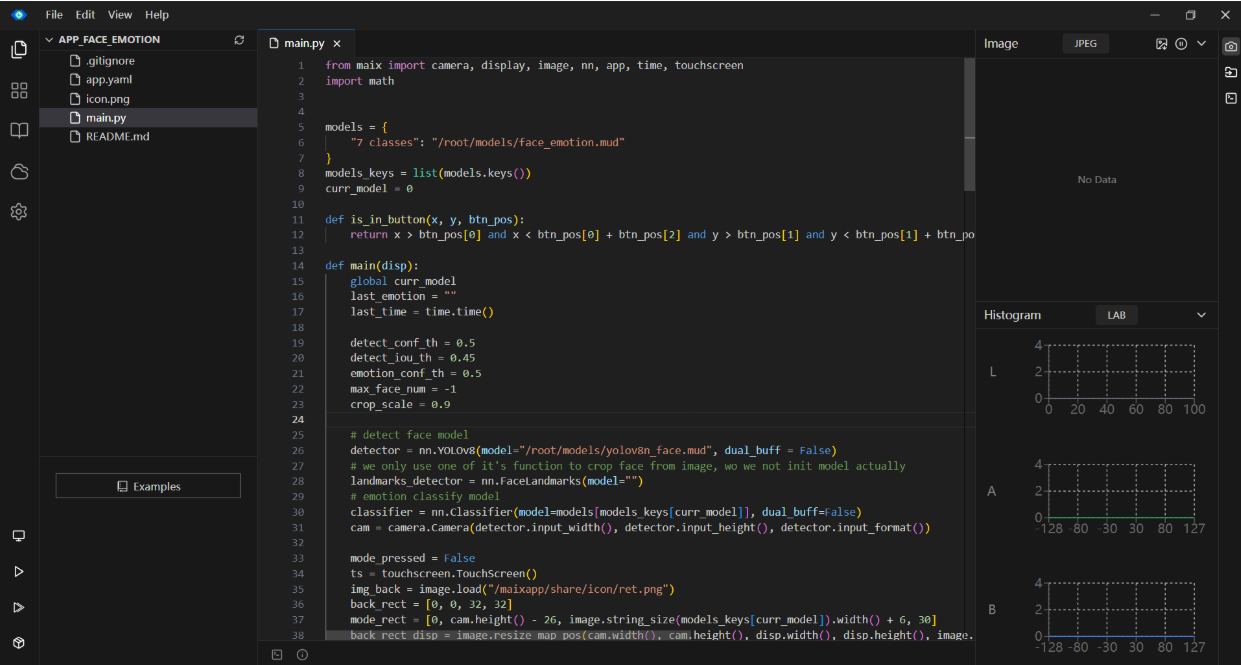Open settings gear in left sidebar
Screen dimensions: 1241x665
pos(19,212)
